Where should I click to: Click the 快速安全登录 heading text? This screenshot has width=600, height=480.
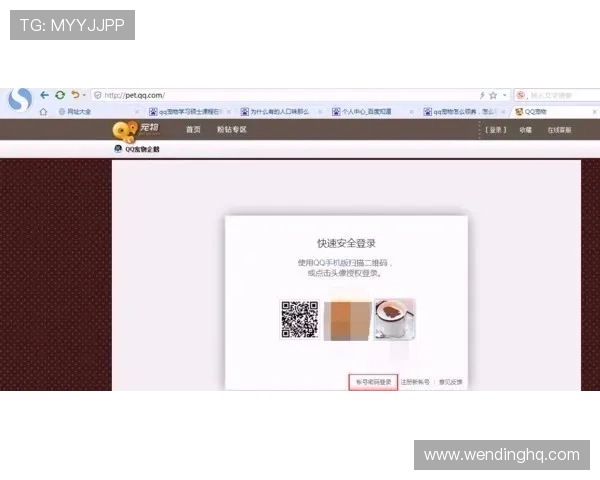(x=346, y=243)
